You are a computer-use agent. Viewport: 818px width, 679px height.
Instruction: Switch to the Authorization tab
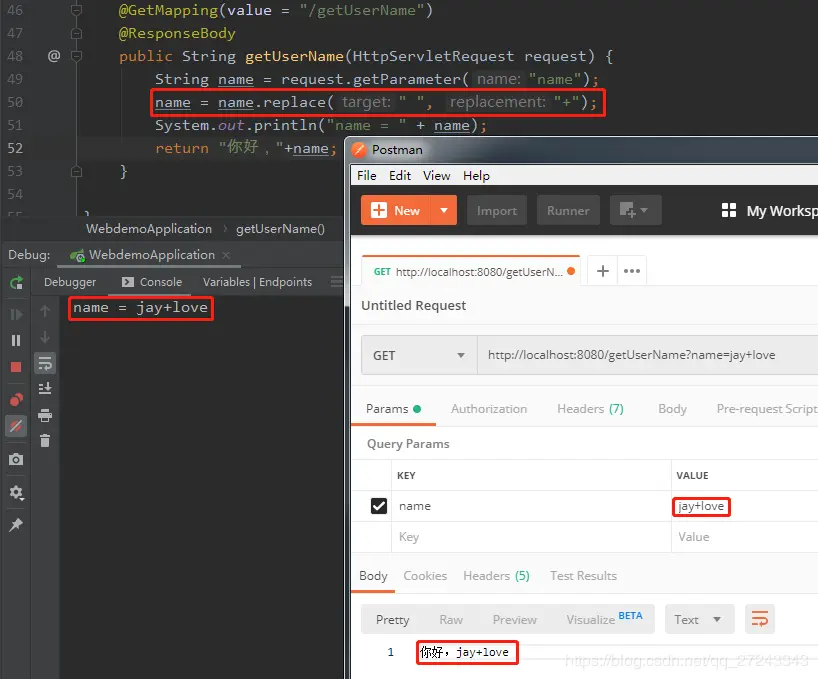click(489, 409)
